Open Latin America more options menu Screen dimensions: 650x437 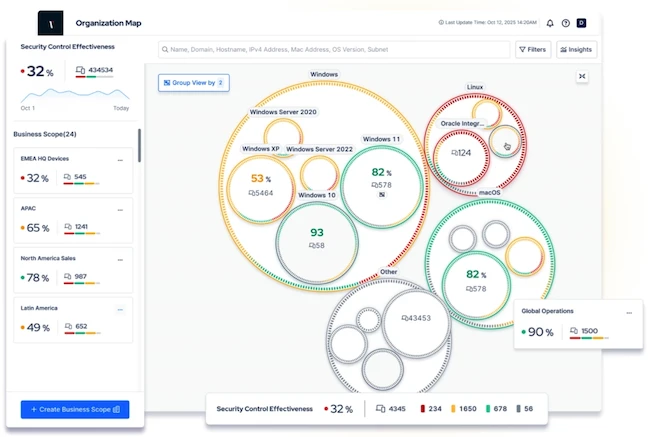pos(120,309)
